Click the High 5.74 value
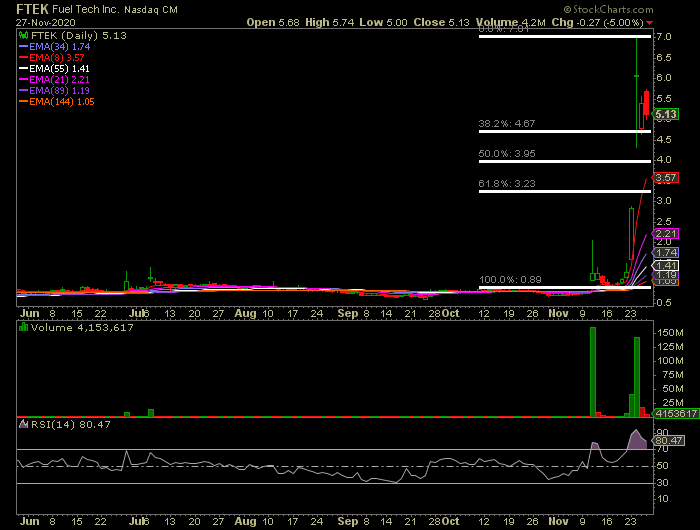The width and height of the screenshot is (700, 530). 329,22
